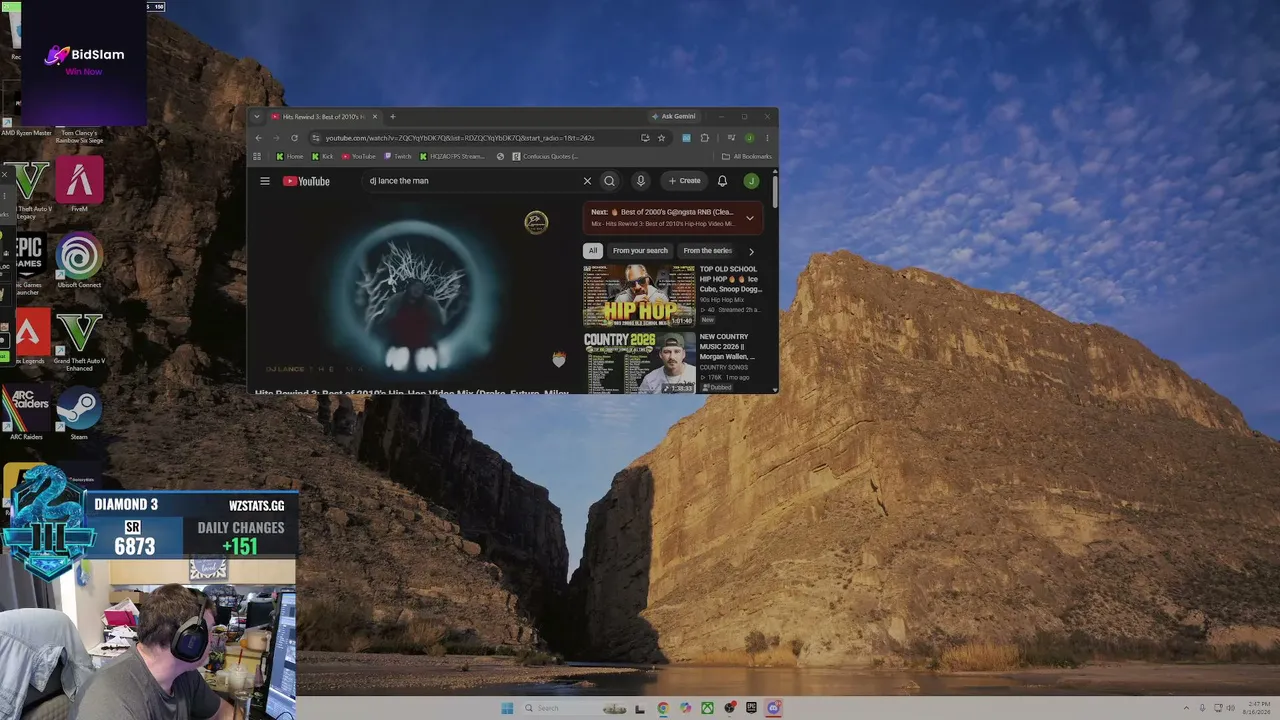Reload the page in Chrome

(294, 138)
